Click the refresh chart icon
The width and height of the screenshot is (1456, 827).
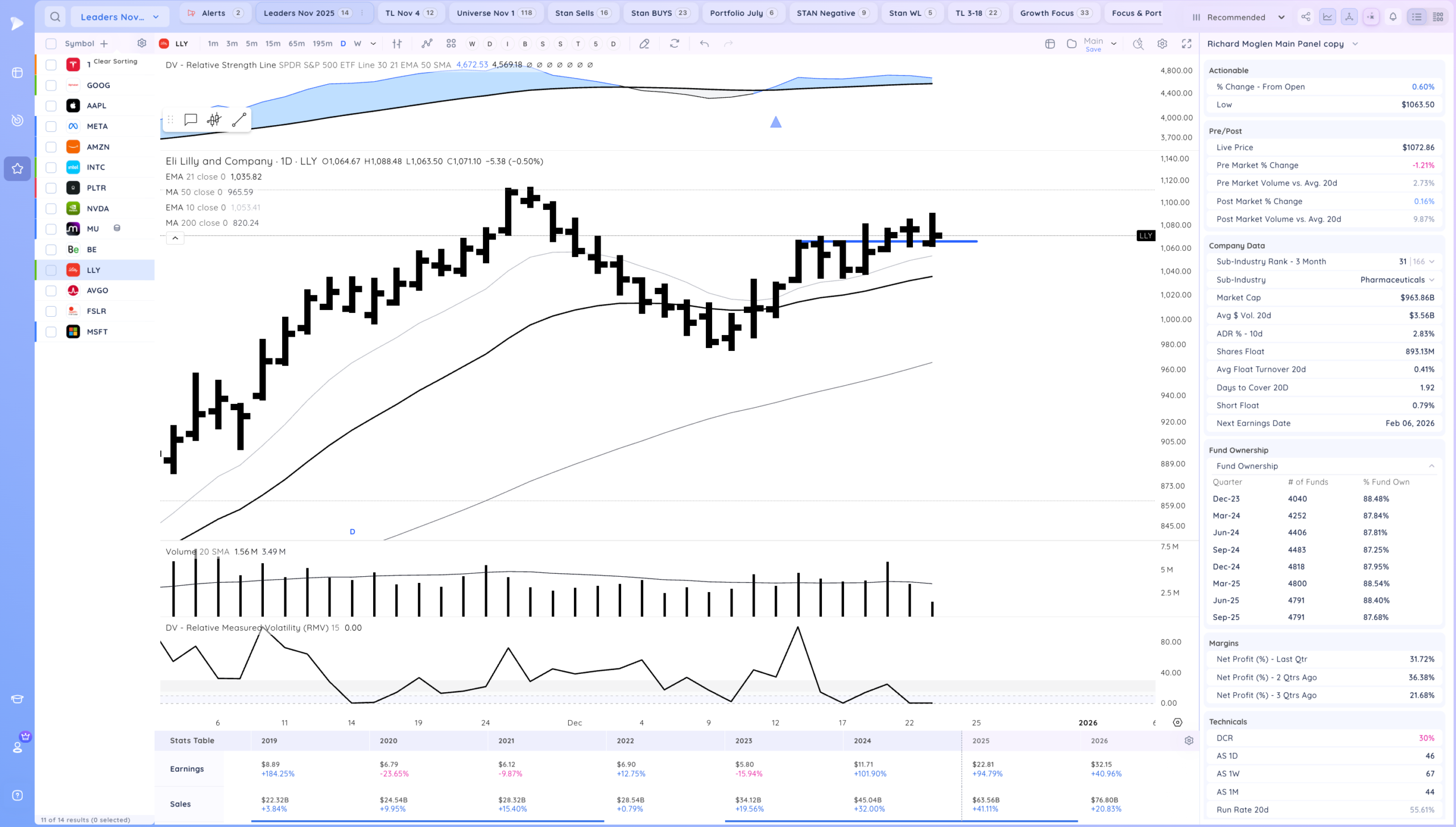click(674, 44)
